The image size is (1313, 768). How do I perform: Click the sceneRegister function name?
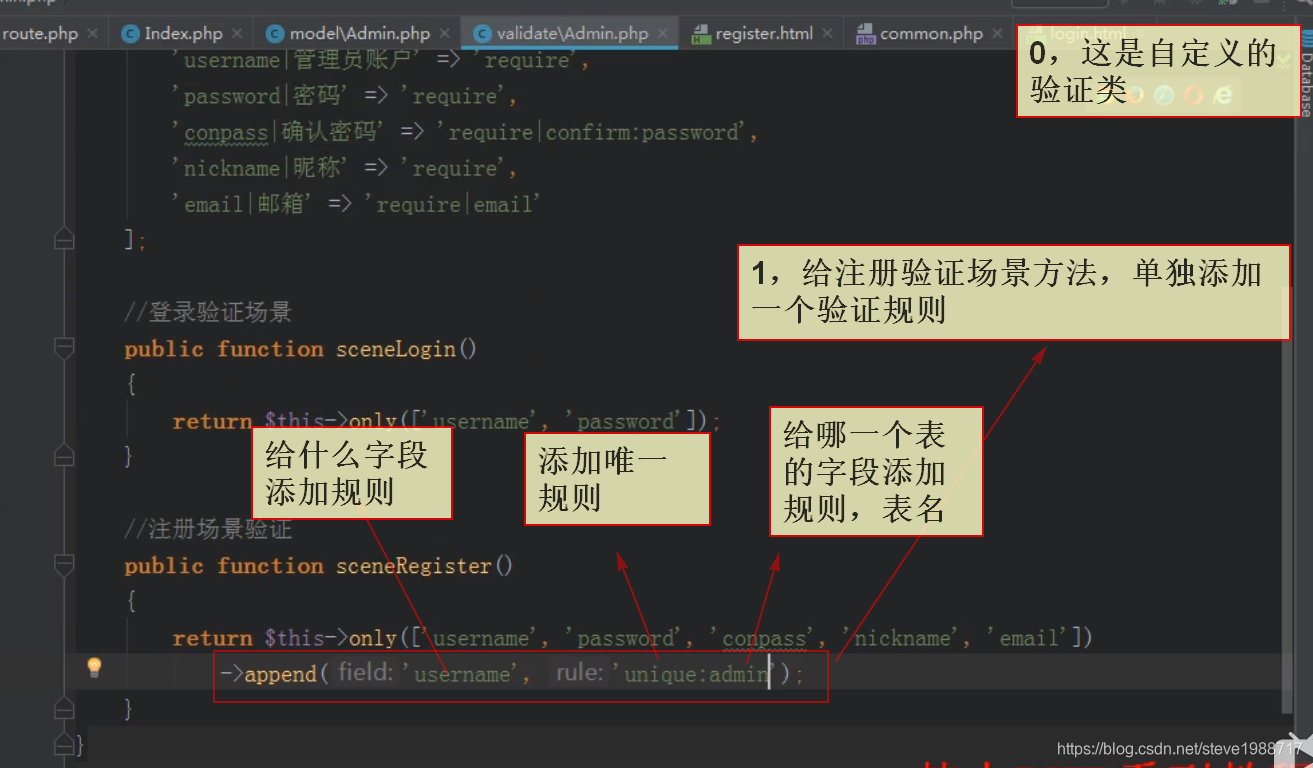tap(414, 566)
